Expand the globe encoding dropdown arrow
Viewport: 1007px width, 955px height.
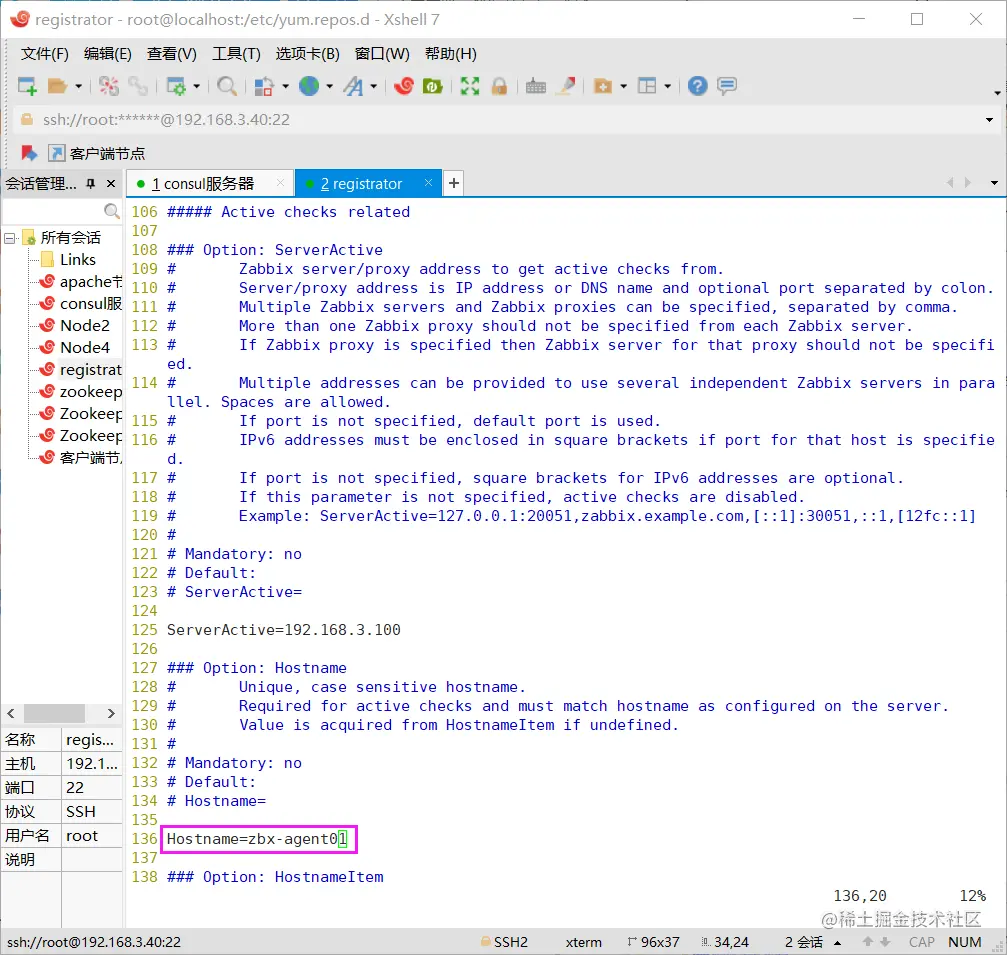329,86
